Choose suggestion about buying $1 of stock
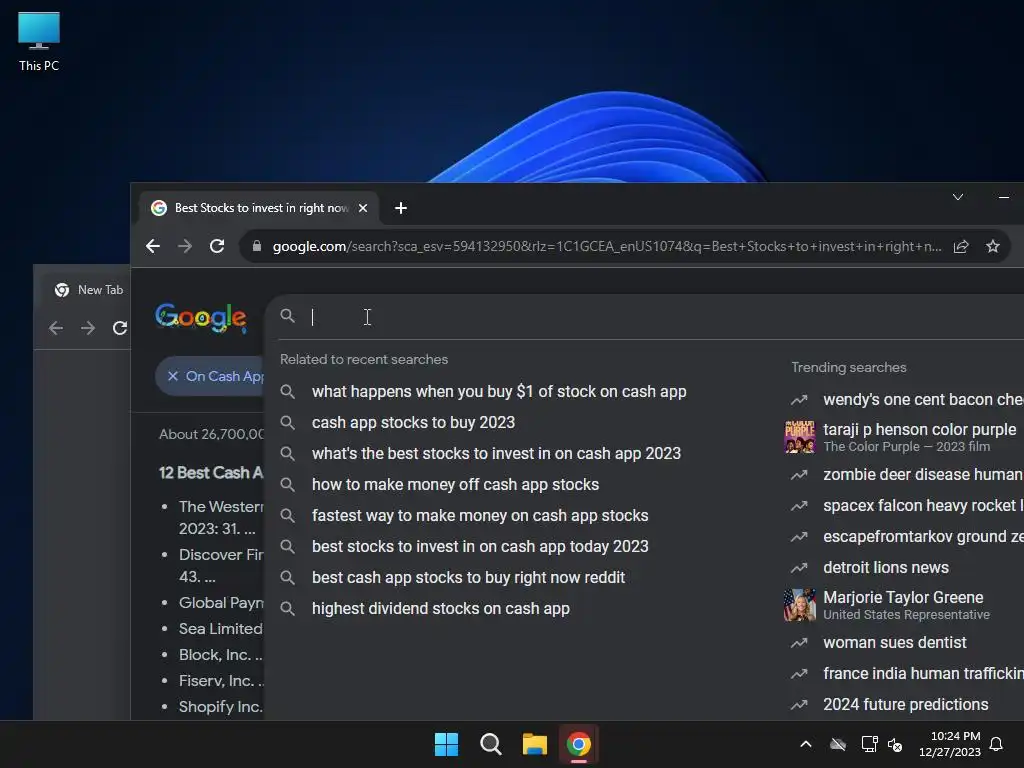The height and width of the screenshot is (768, 1024). tap(499, 391)
